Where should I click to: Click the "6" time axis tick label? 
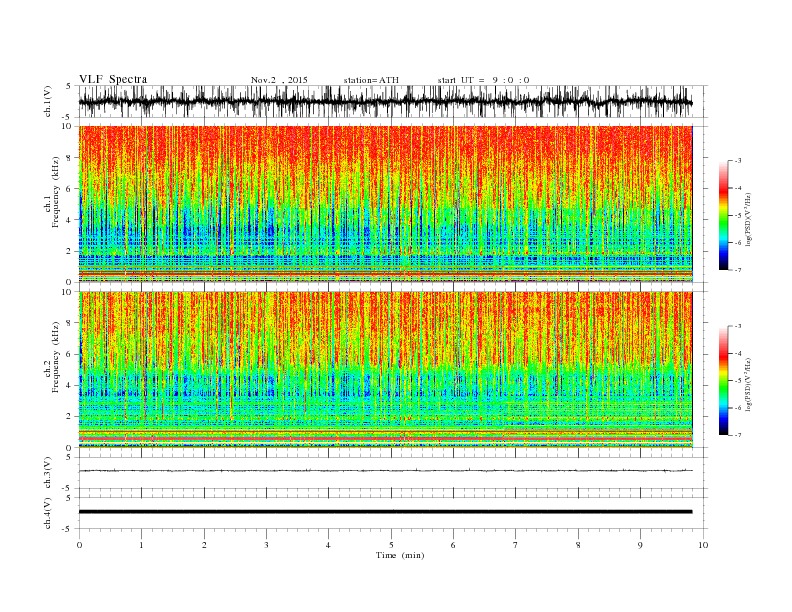453,545
